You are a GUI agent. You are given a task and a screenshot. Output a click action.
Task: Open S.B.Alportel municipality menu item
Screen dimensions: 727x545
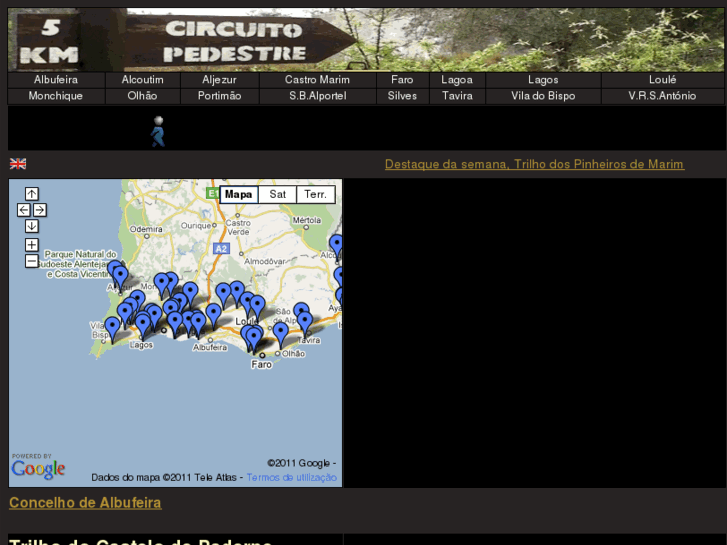(x=317, y=96)
